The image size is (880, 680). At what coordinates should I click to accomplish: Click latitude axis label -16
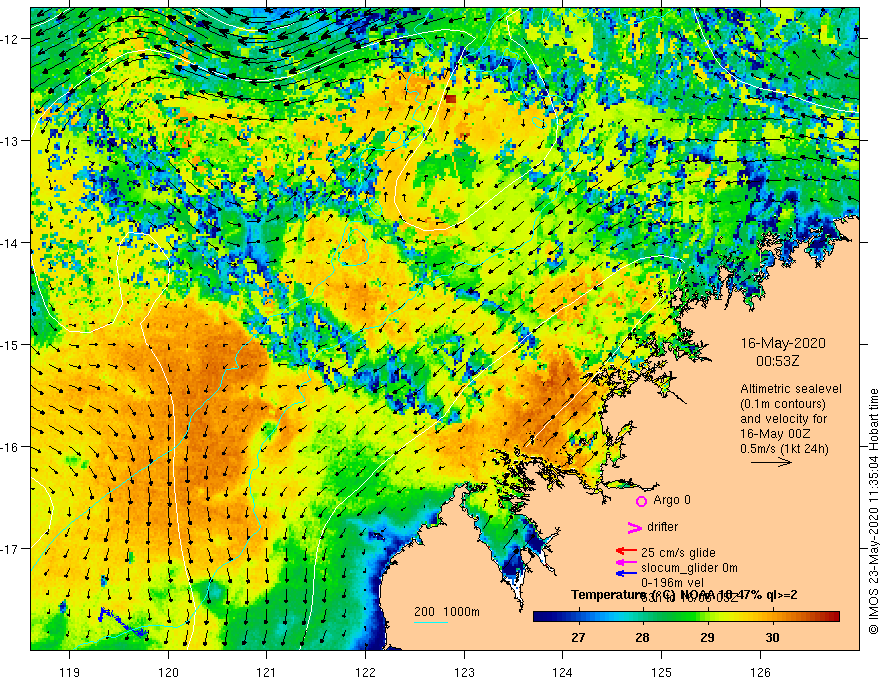[x=11, y=447]
